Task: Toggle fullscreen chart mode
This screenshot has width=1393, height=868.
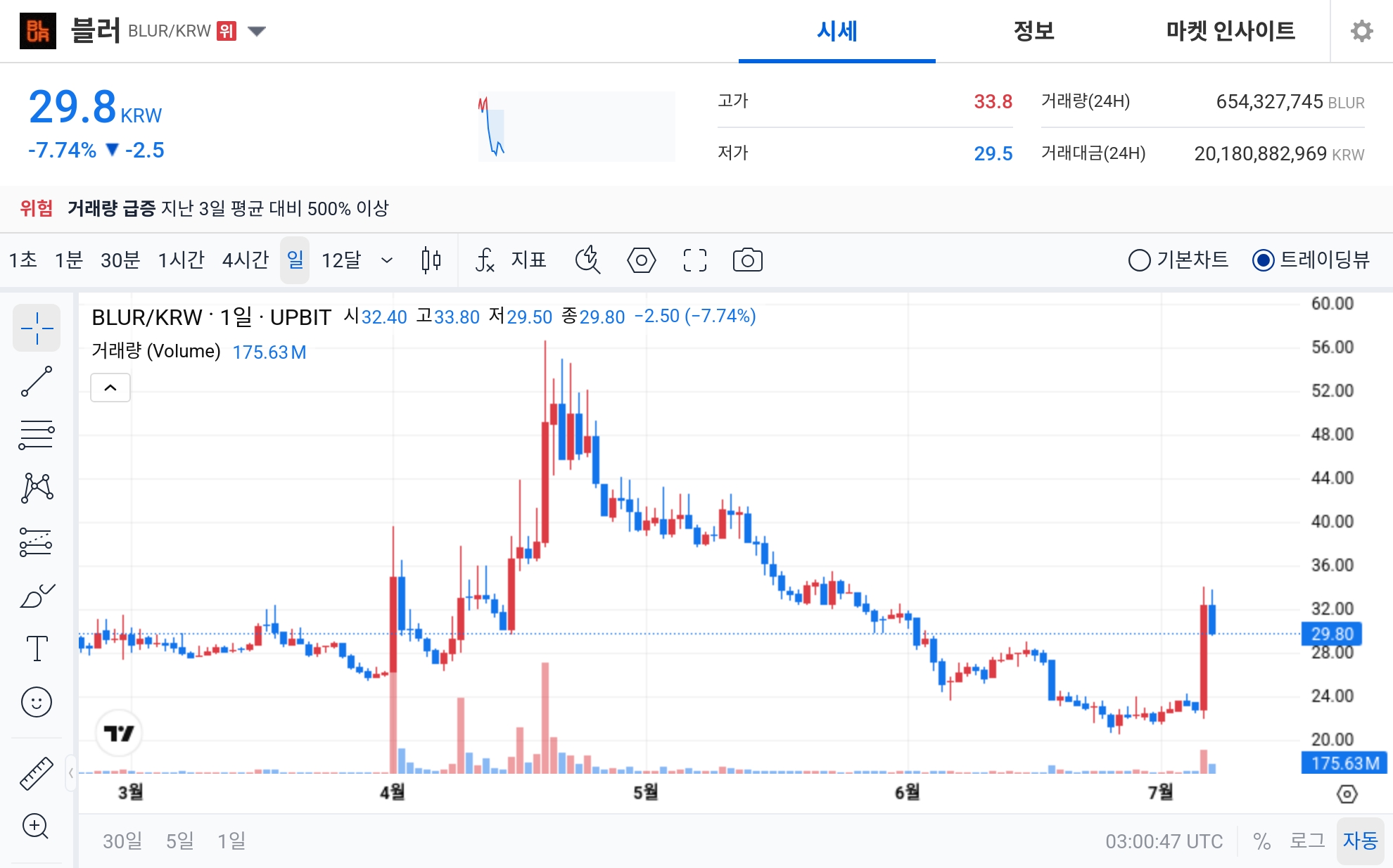Action: pyautogui.click(x=694, y=260)
